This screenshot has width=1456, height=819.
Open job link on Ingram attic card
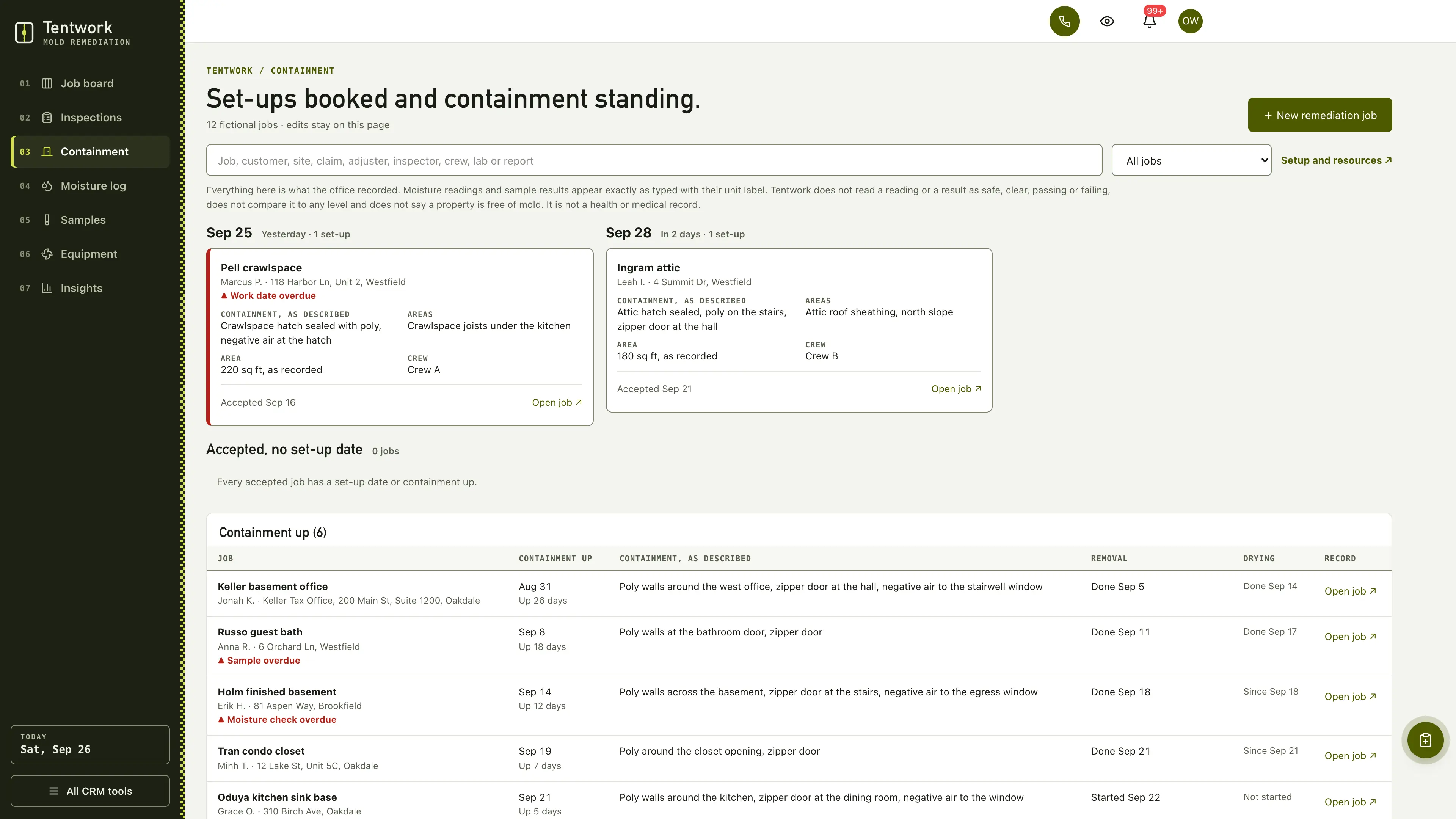(956, 389)
